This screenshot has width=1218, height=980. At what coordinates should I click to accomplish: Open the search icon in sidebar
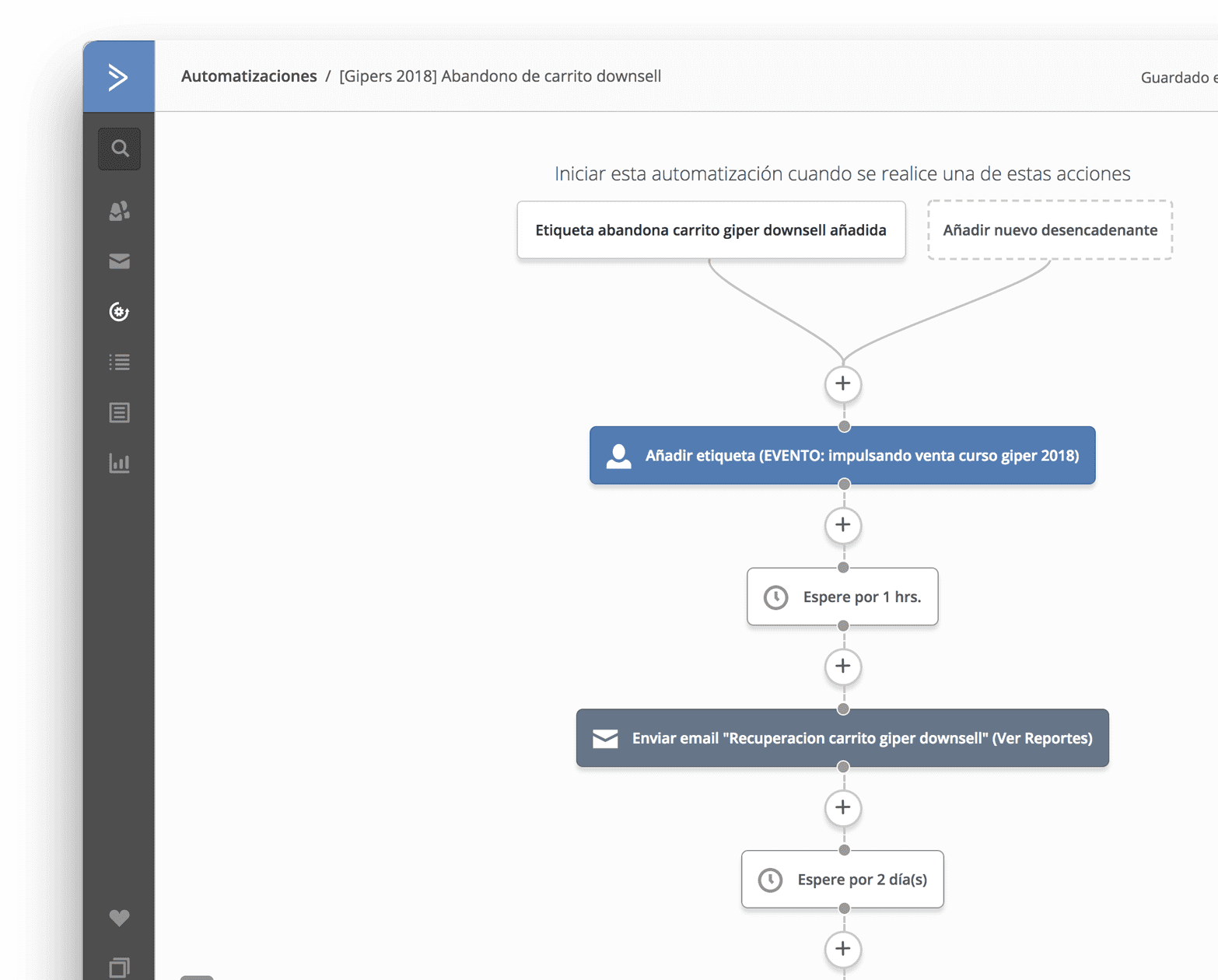pyautogui.click(x=119, y=149)
